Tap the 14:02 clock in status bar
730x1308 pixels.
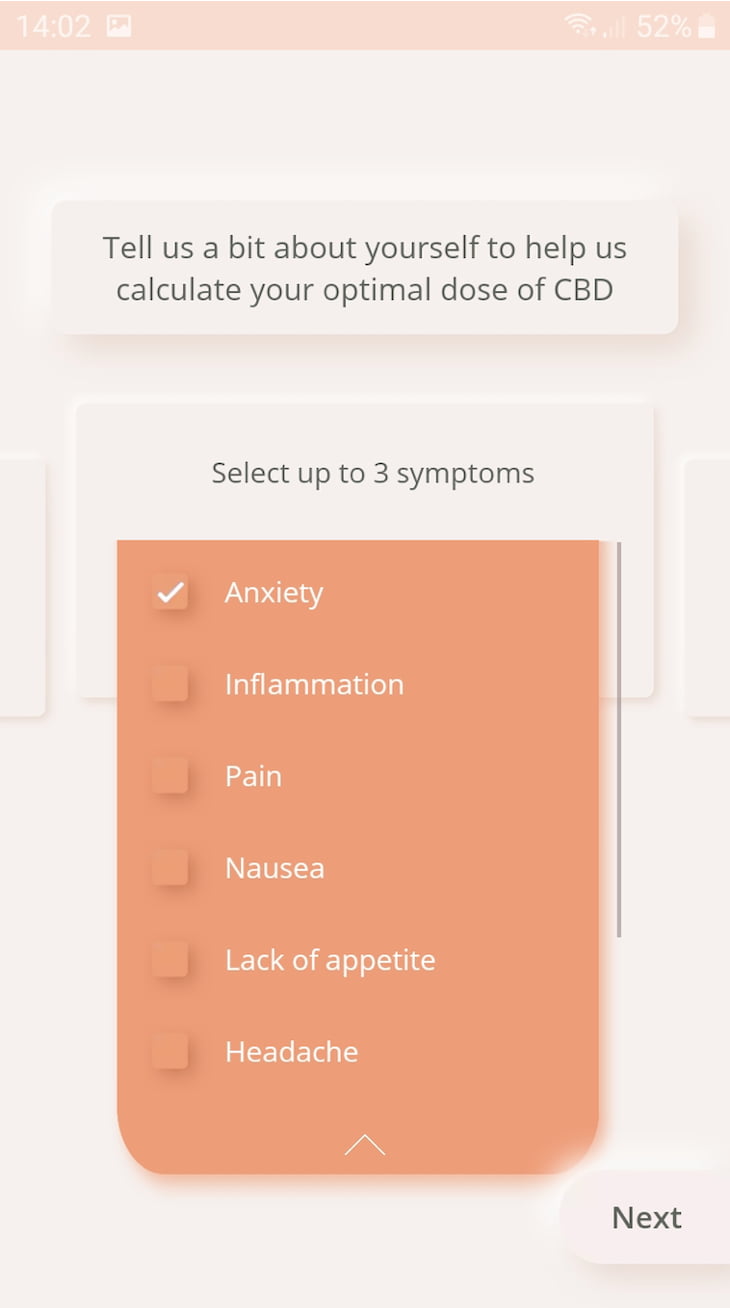click(x=53, y=27)
